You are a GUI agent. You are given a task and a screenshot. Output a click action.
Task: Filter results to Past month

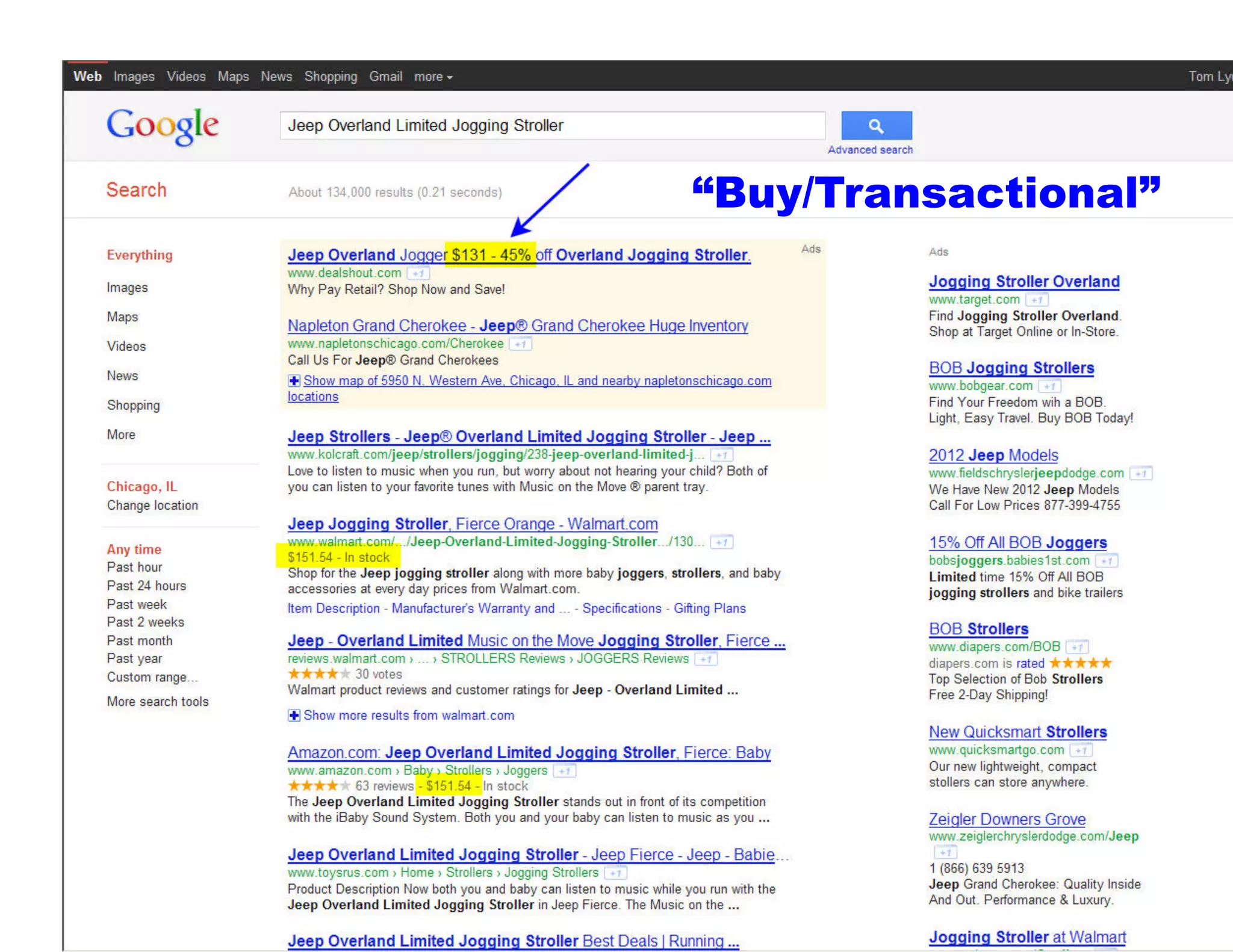[x=140, y=641]
